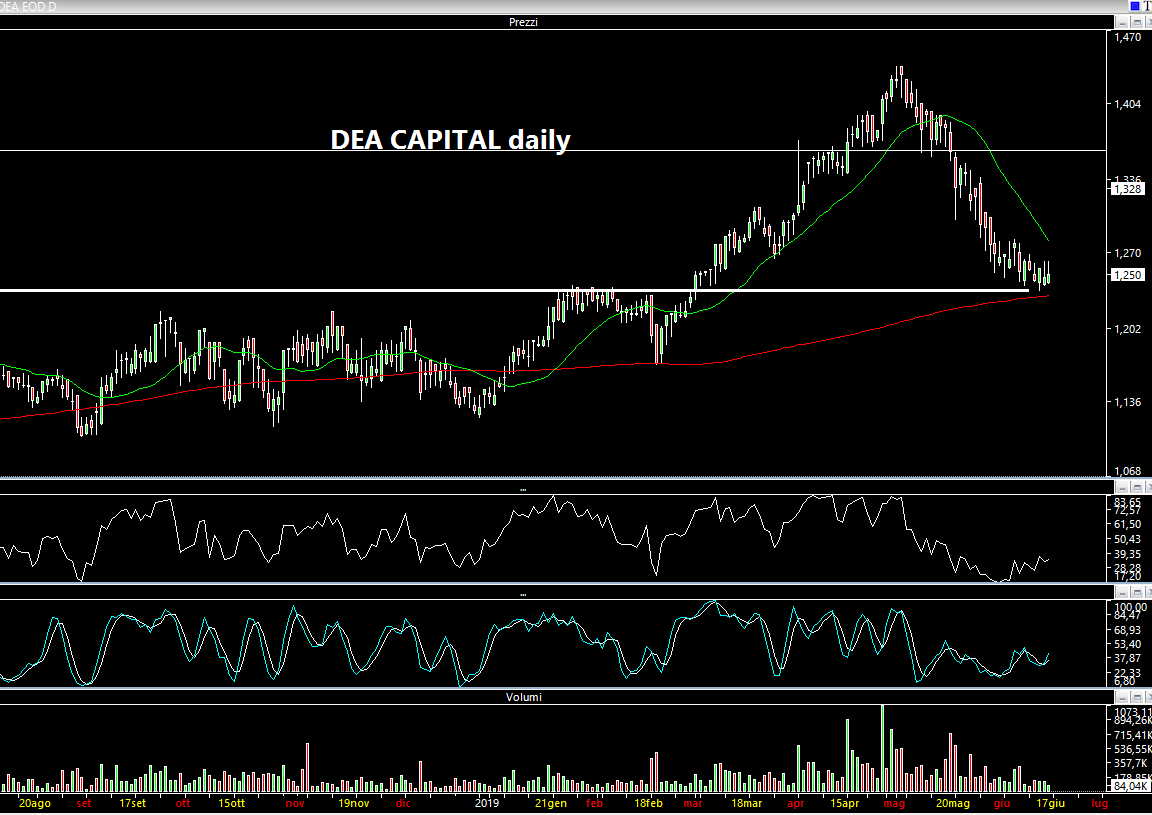
Task: Click the 50,43 indicator scale value
Action: pos(1128,539)
